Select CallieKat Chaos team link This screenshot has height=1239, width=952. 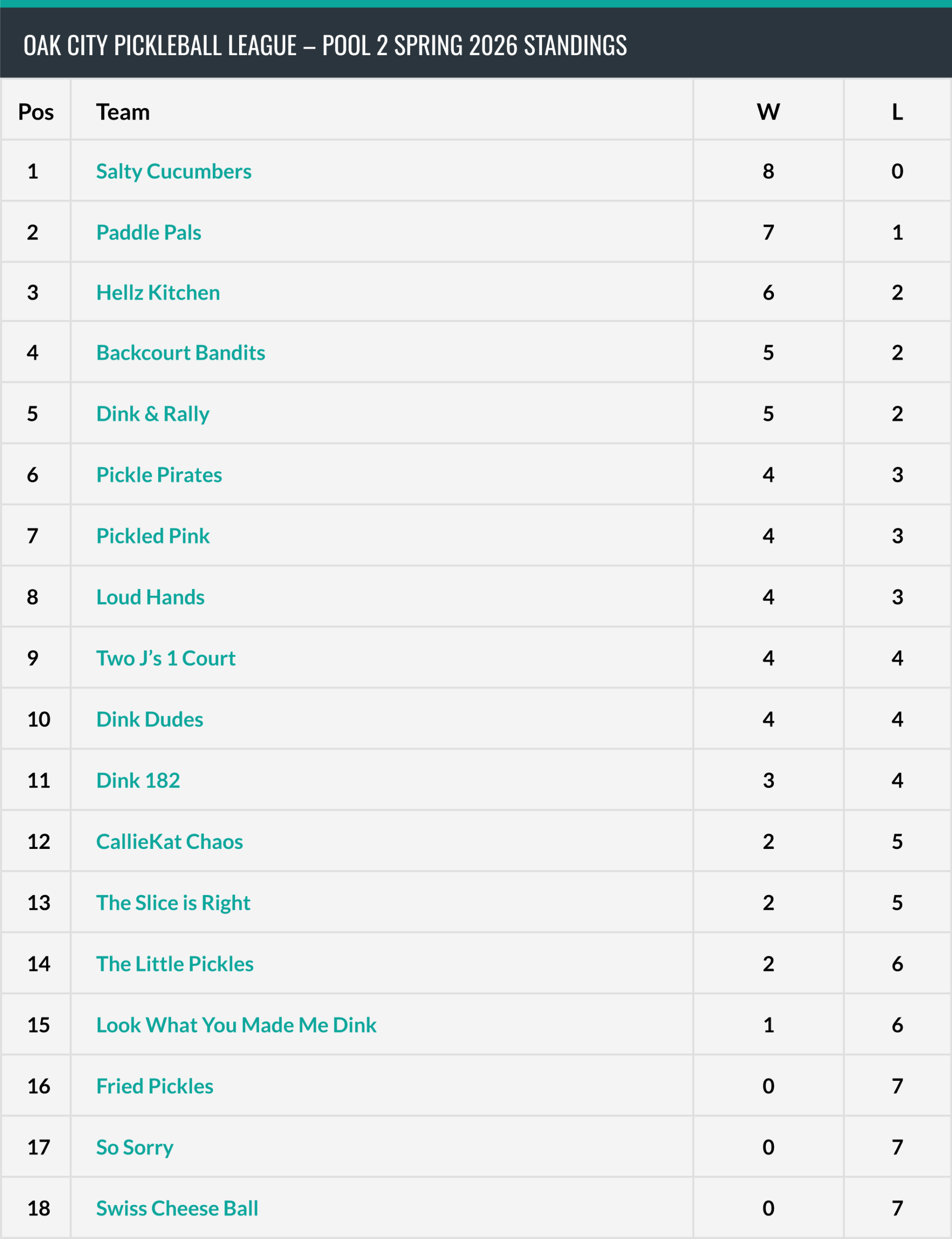click(169, 842)
